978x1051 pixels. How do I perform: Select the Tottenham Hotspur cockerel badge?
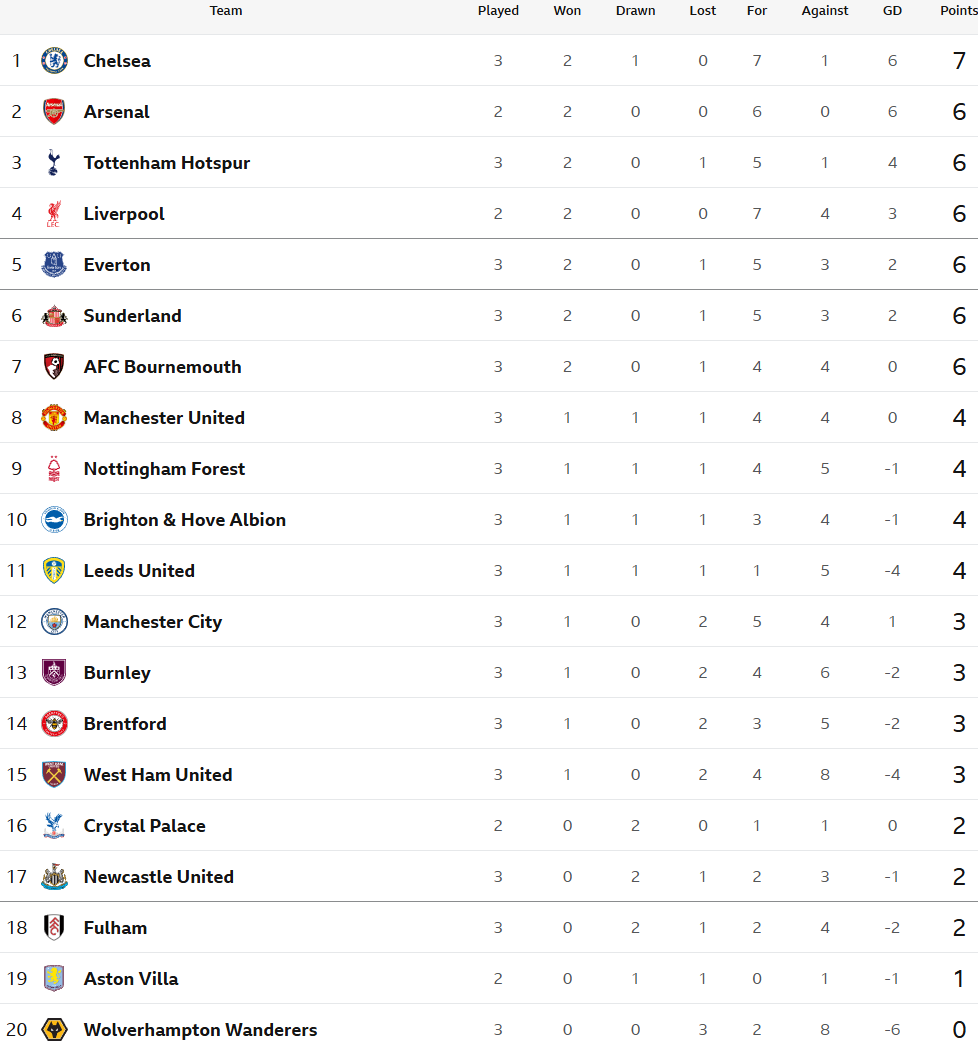[x=54, y=162]
